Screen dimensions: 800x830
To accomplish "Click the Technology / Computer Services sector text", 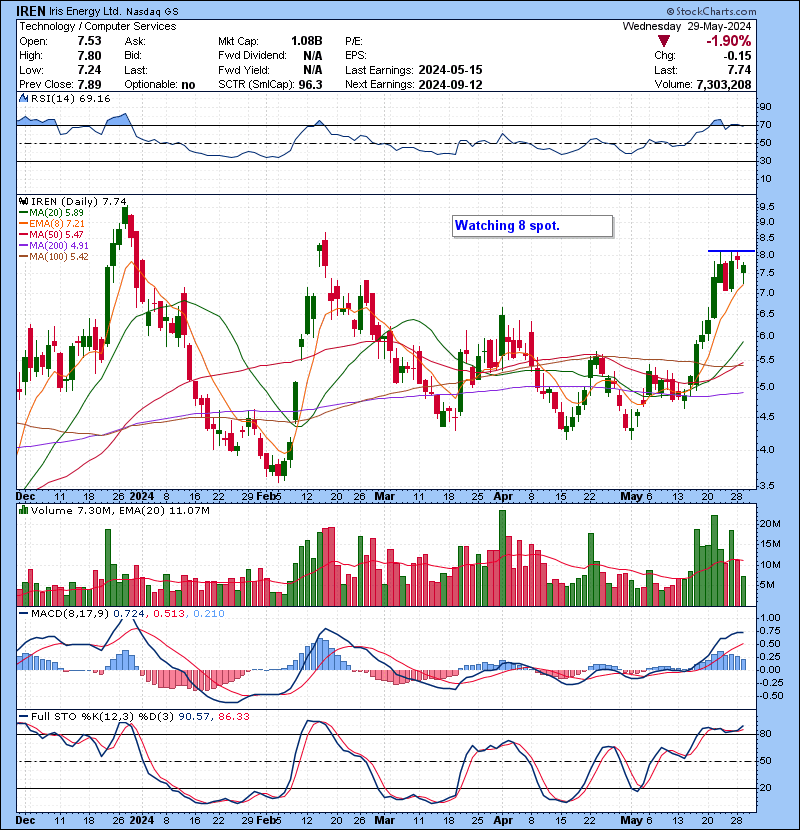I will point(98,26).
